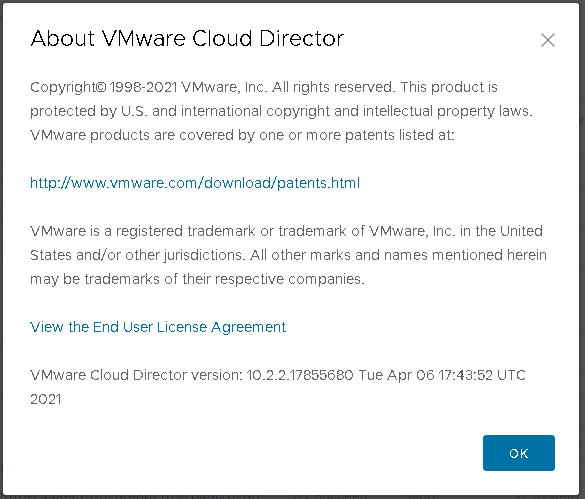The width and height of the screenshot is (585, 499).
Task: Click the OK button
Action: pyautogui.click(x=519, y=453)
